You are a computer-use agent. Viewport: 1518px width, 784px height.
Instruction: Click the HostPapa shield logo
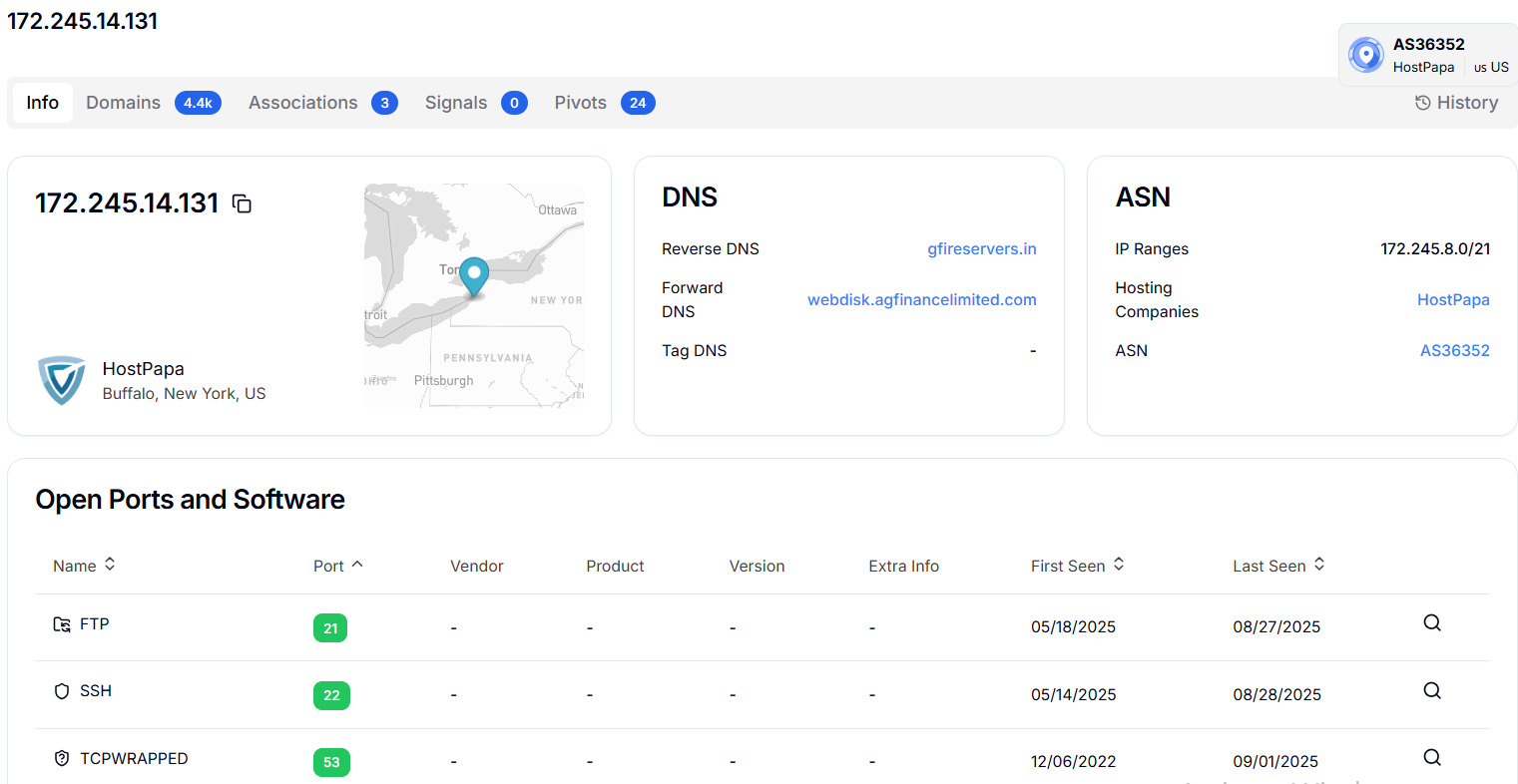click(62, 380)
